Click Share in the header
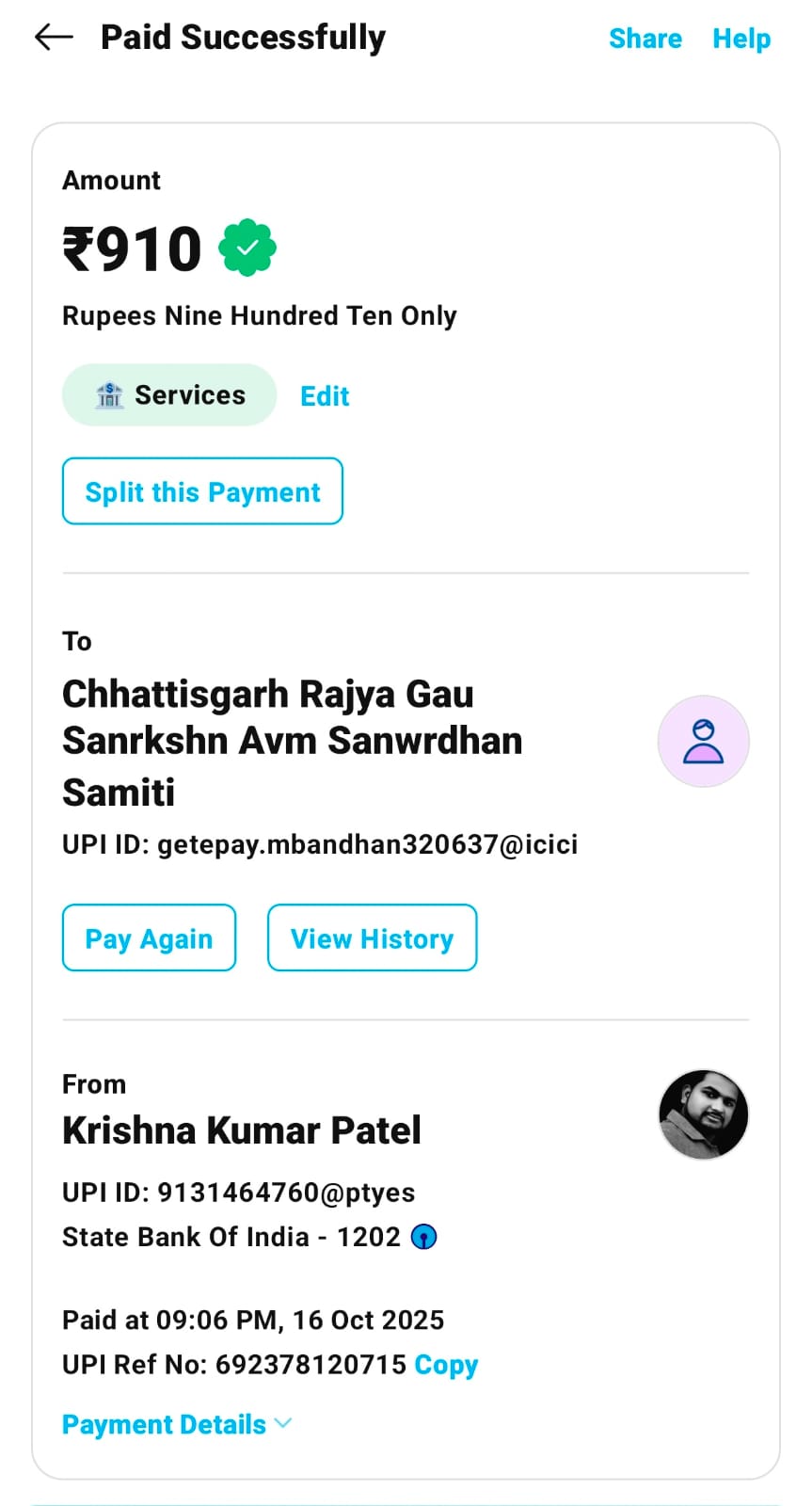This screenshot has width=812, height=1506. click(x=645, y=39)
